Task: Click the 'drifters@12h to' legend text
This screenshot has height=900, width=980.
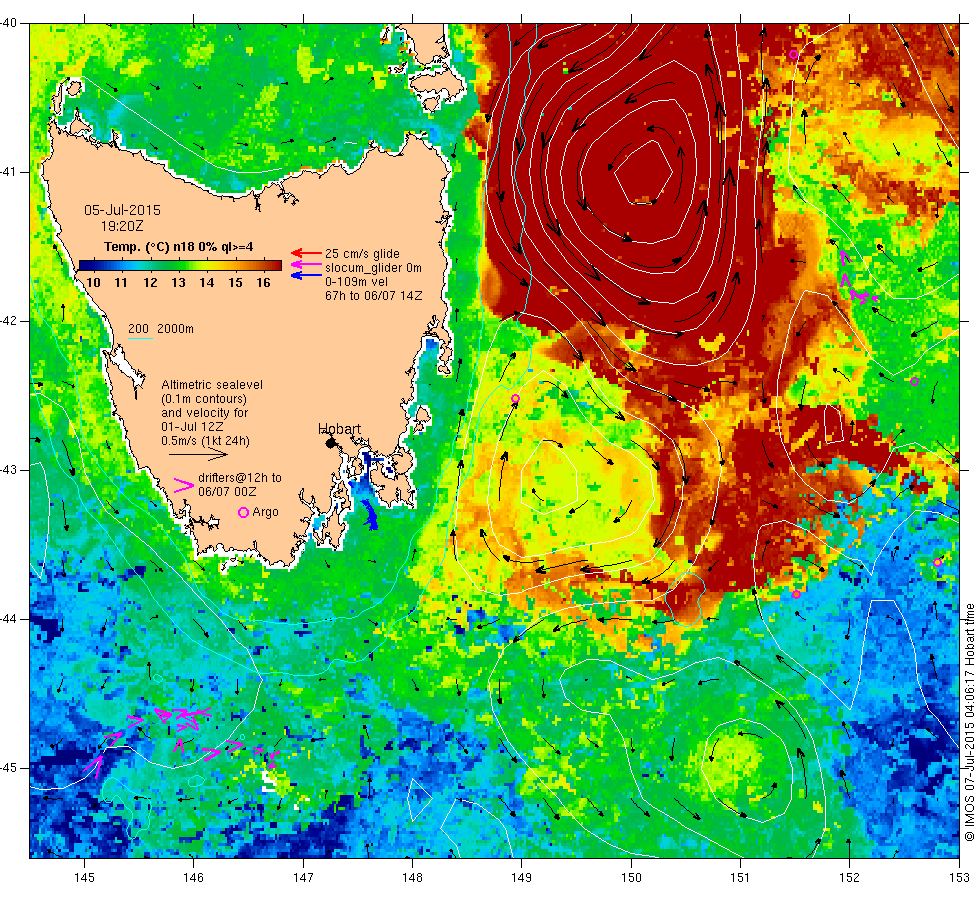Action: [x=240, y=478]
